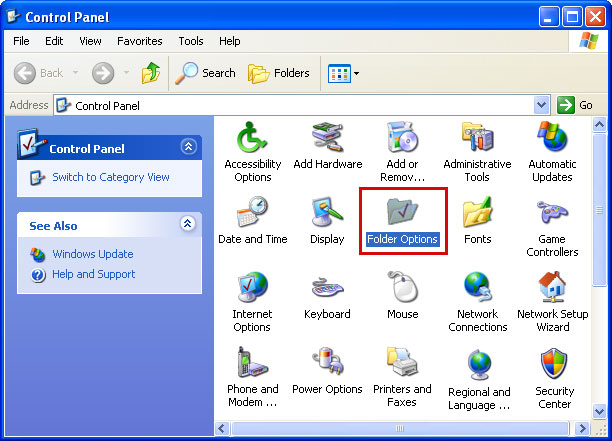Click the Up folder toolbar icon
The width and height of the screenshot is (612, 441).
151,73
